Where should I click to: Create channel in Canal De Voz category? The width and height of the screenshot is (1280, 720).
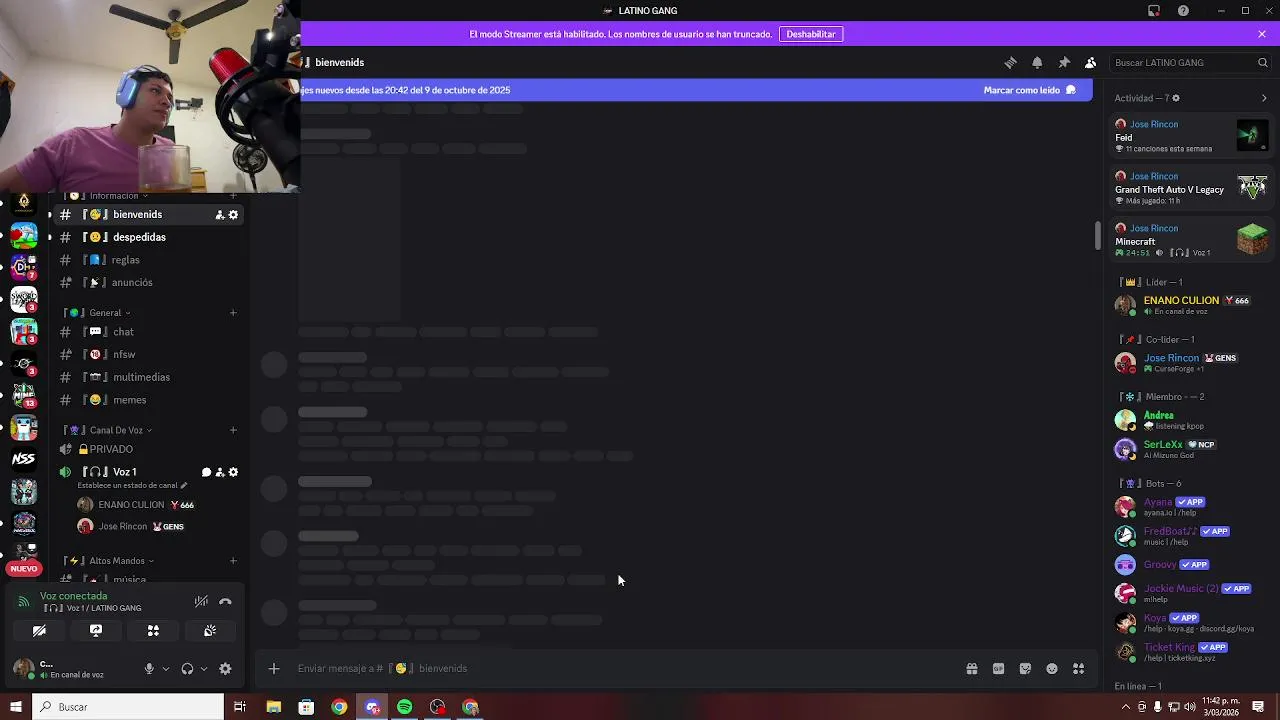click(x=233, y=430)
